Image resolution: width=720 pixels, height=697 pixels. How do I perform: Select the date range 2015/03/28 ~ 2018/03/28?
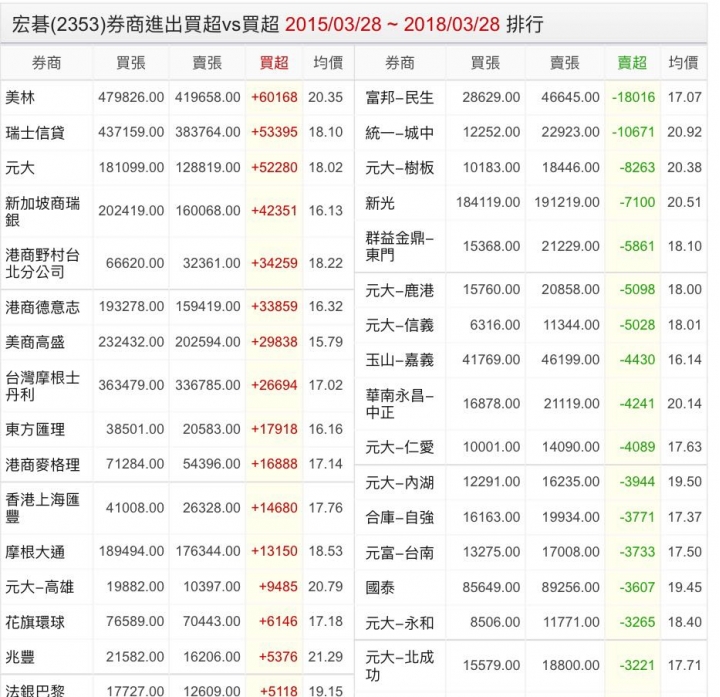(392, 24)
